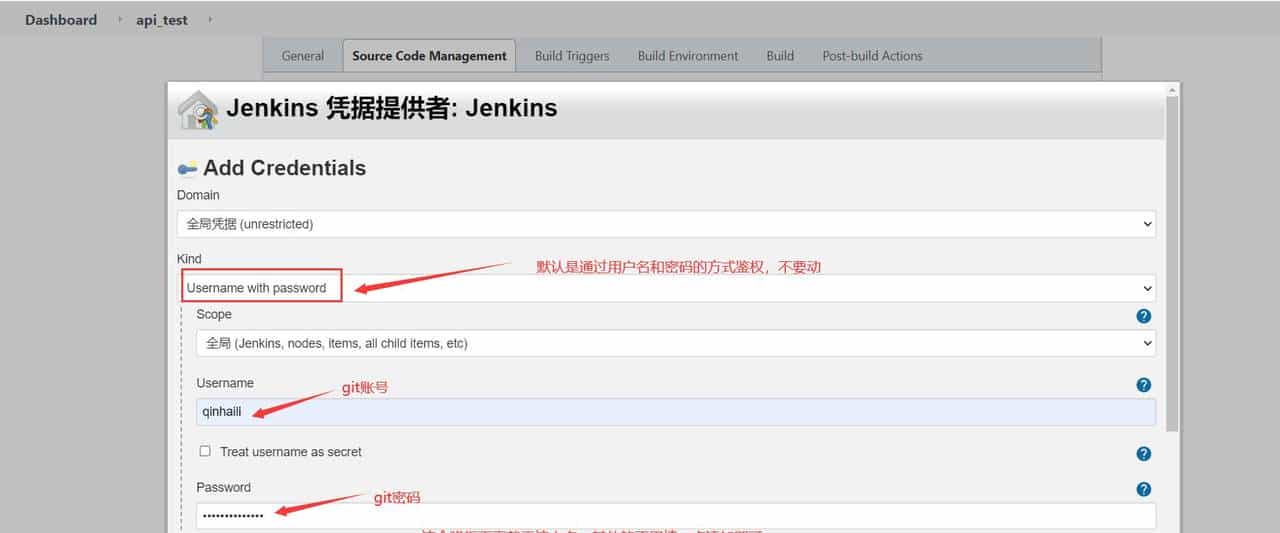Expand the Dashboard breadcrumb chevron
Screen dimensions: 1280x533
(x=120, y=20)
